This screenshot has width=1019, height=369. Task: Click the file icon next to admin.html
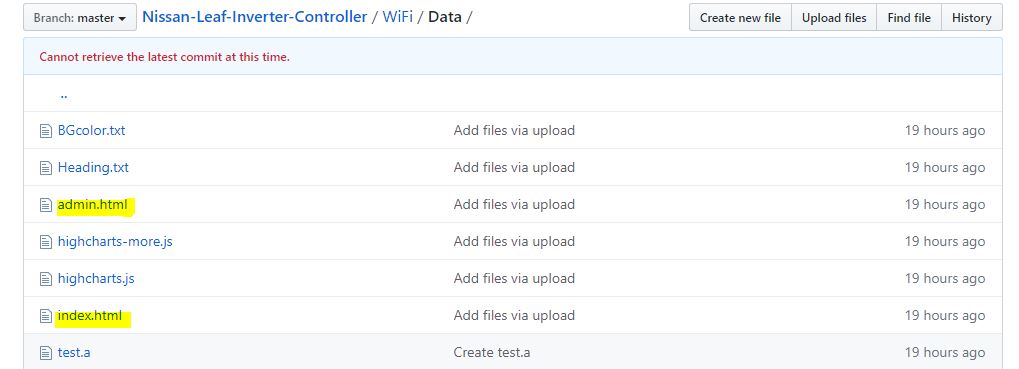45,205
